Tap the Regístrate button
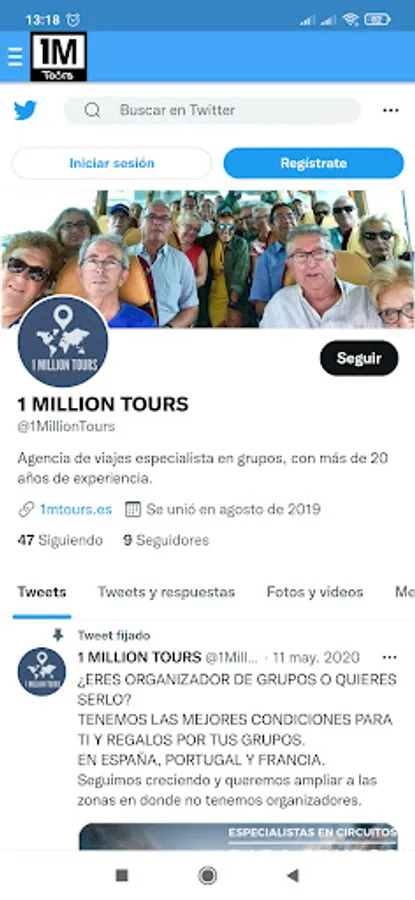Screen dimensions: 415x900 [313, 163]
